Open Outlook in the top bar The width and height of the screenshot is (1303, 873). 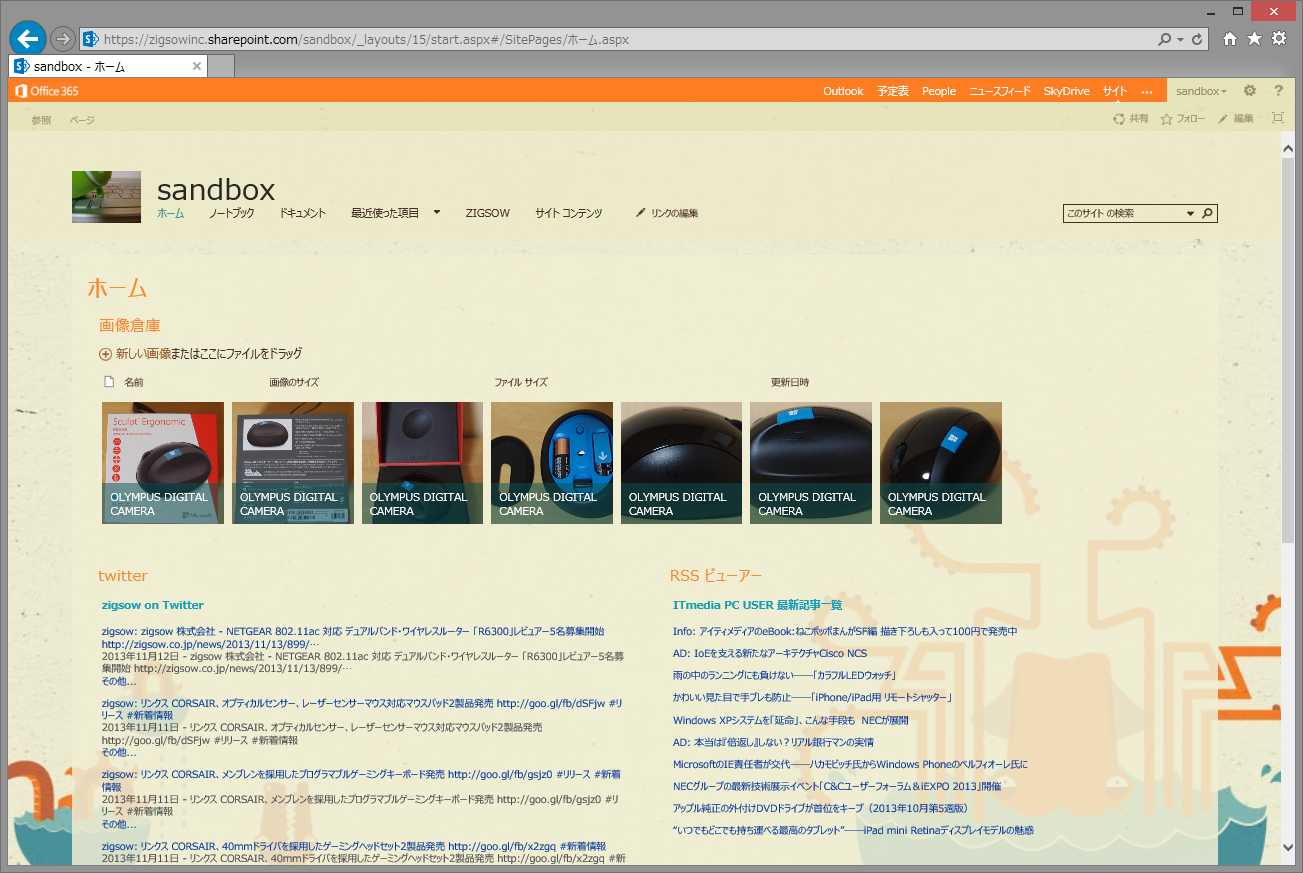pyautogui.click(x=843, y=91)
